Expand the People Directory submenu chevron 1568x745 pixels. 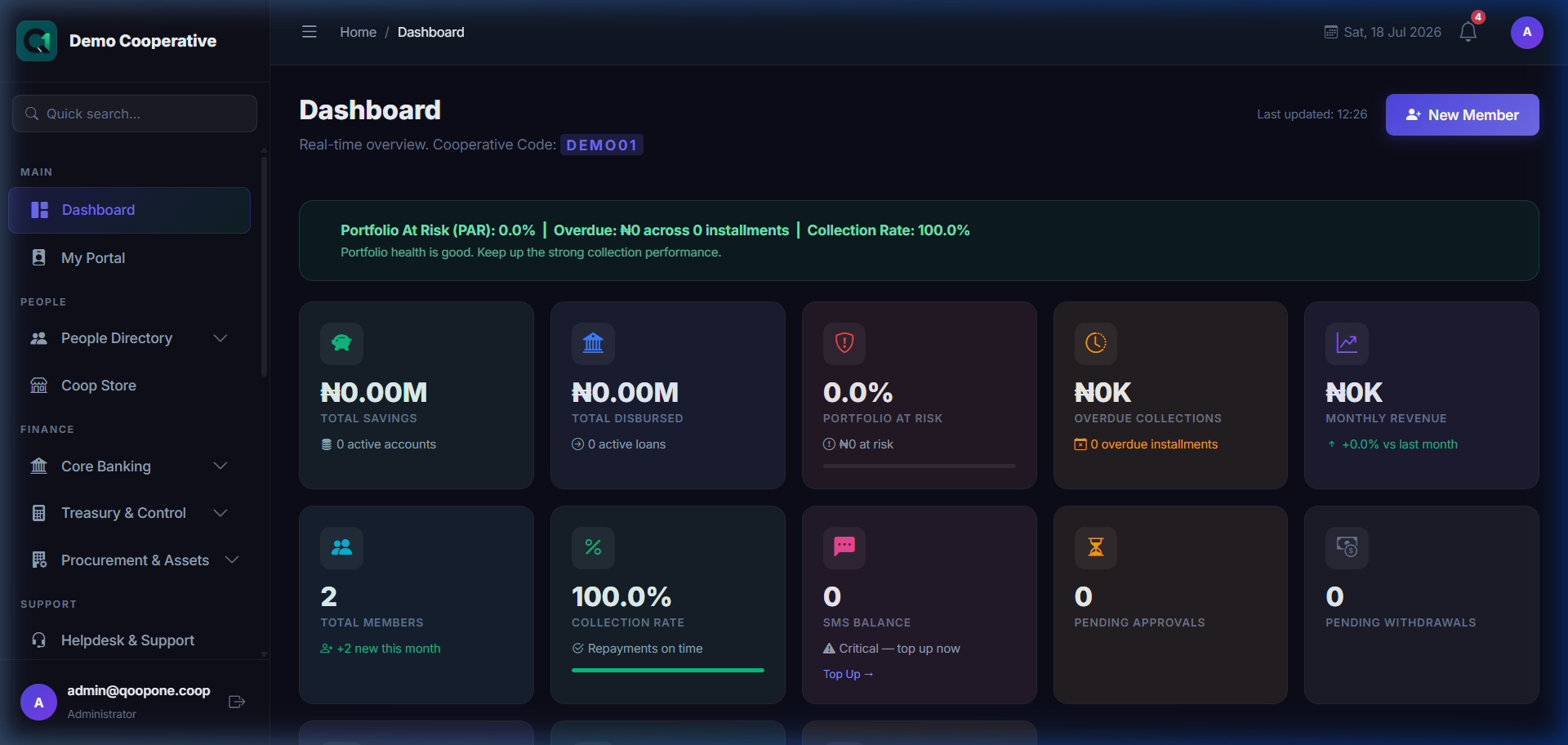(x=220, y=338)
